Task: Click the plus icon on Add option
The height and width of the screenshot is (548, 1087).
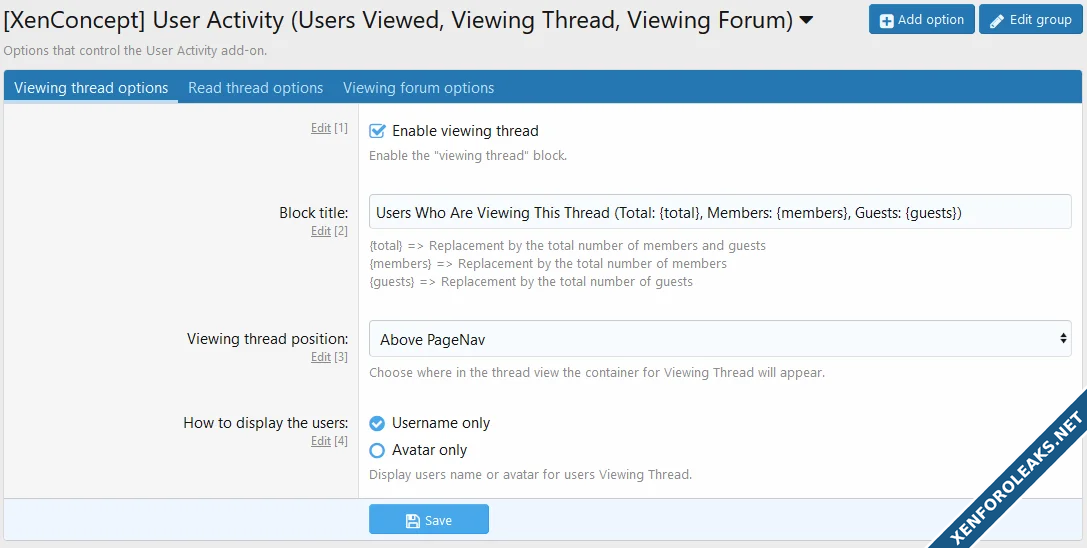Action: pyautogui.click(x=886, y=20)
